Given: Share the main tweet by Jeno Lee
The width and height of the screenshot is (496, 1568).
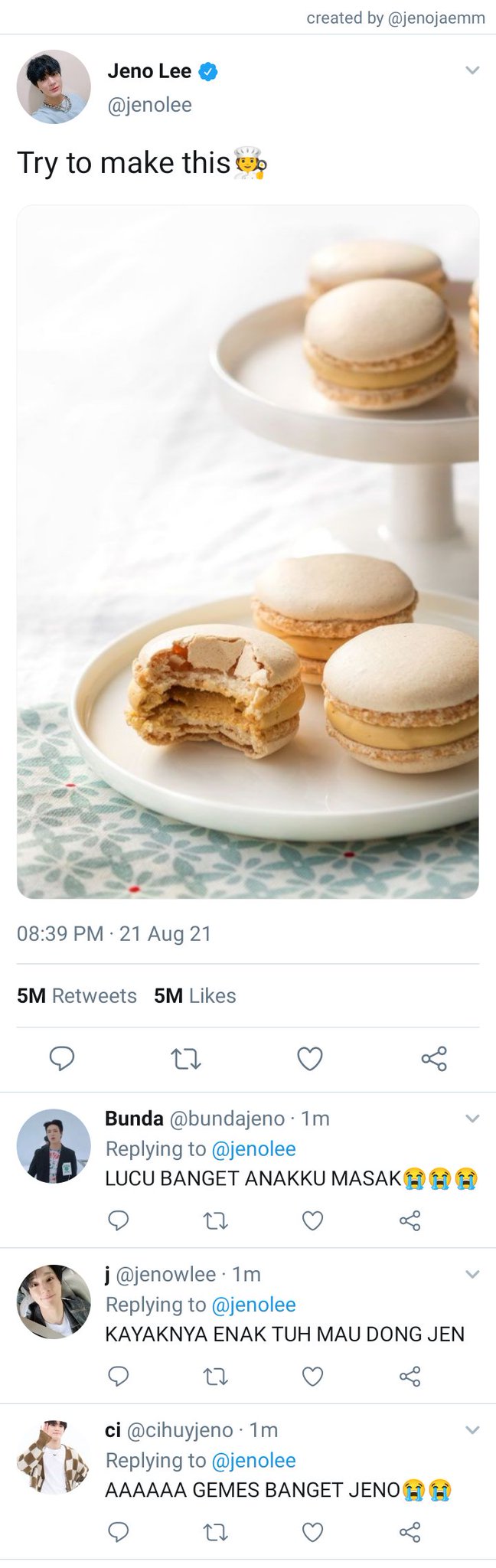Looking at the screenshot, I should click(x=434, y=1059).
